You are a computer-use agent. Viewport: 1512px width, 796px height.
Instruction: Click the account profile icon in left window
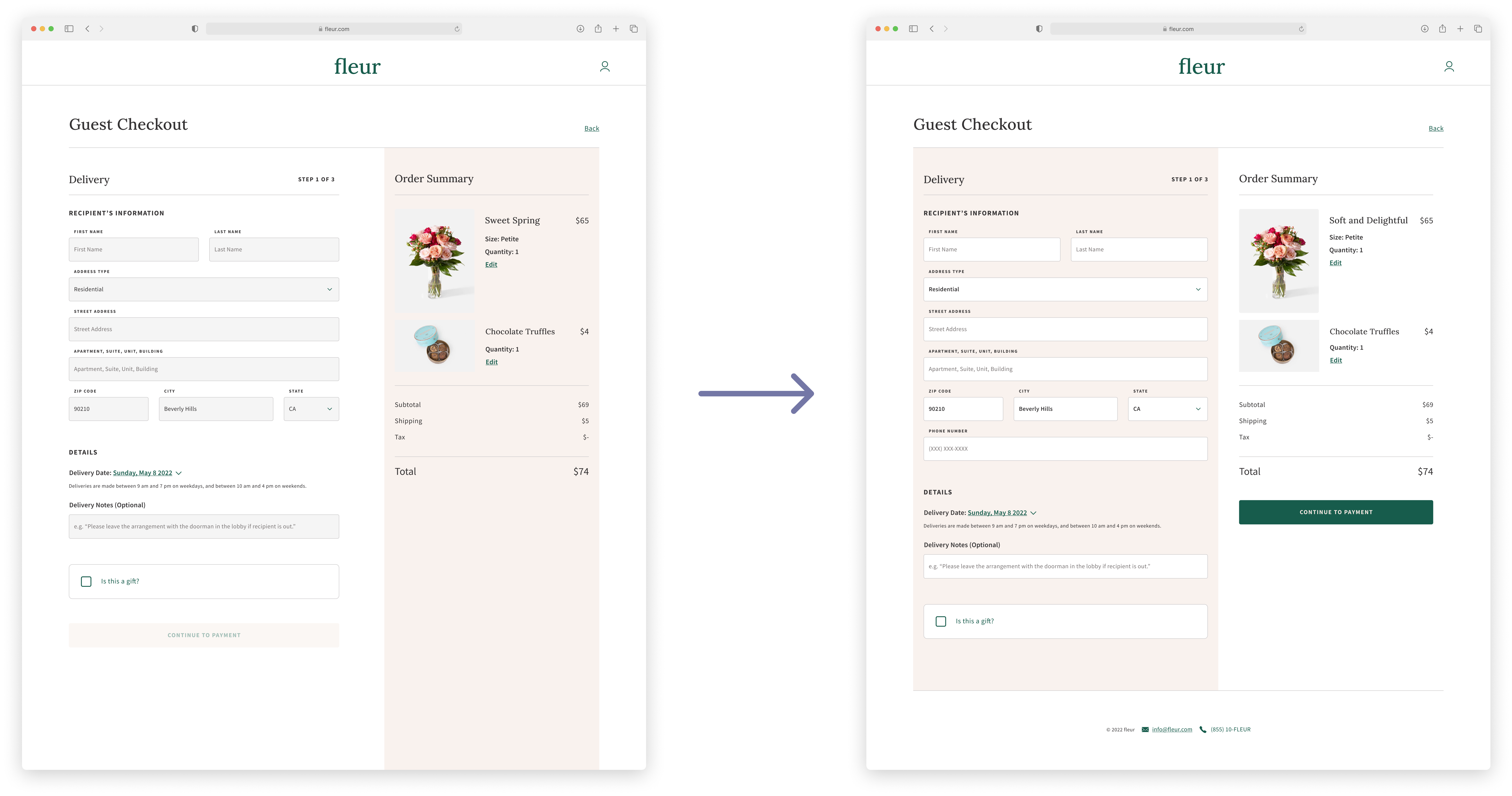point(605,66)
